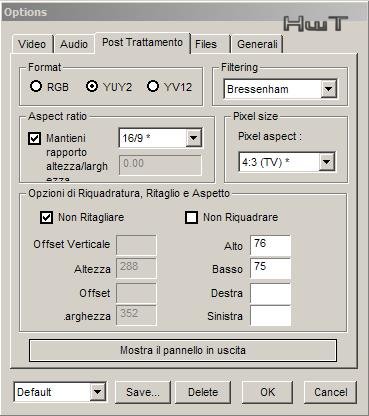Confirm settings with the OK button
This screenshot has width=369, height=416.
pyautogui.click(x=267, y=392)
